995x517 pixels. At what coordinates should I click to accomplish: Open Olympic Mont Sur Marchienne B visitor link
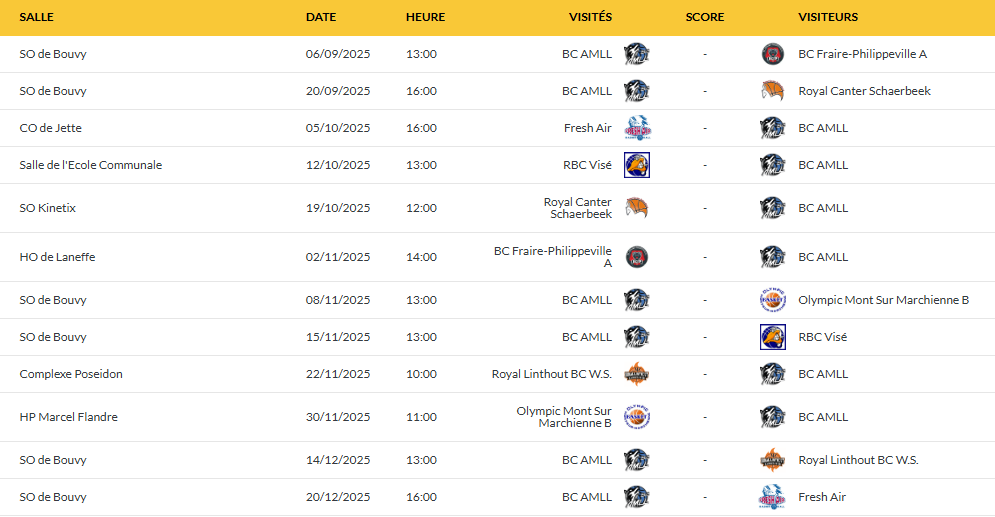point(883,300)
